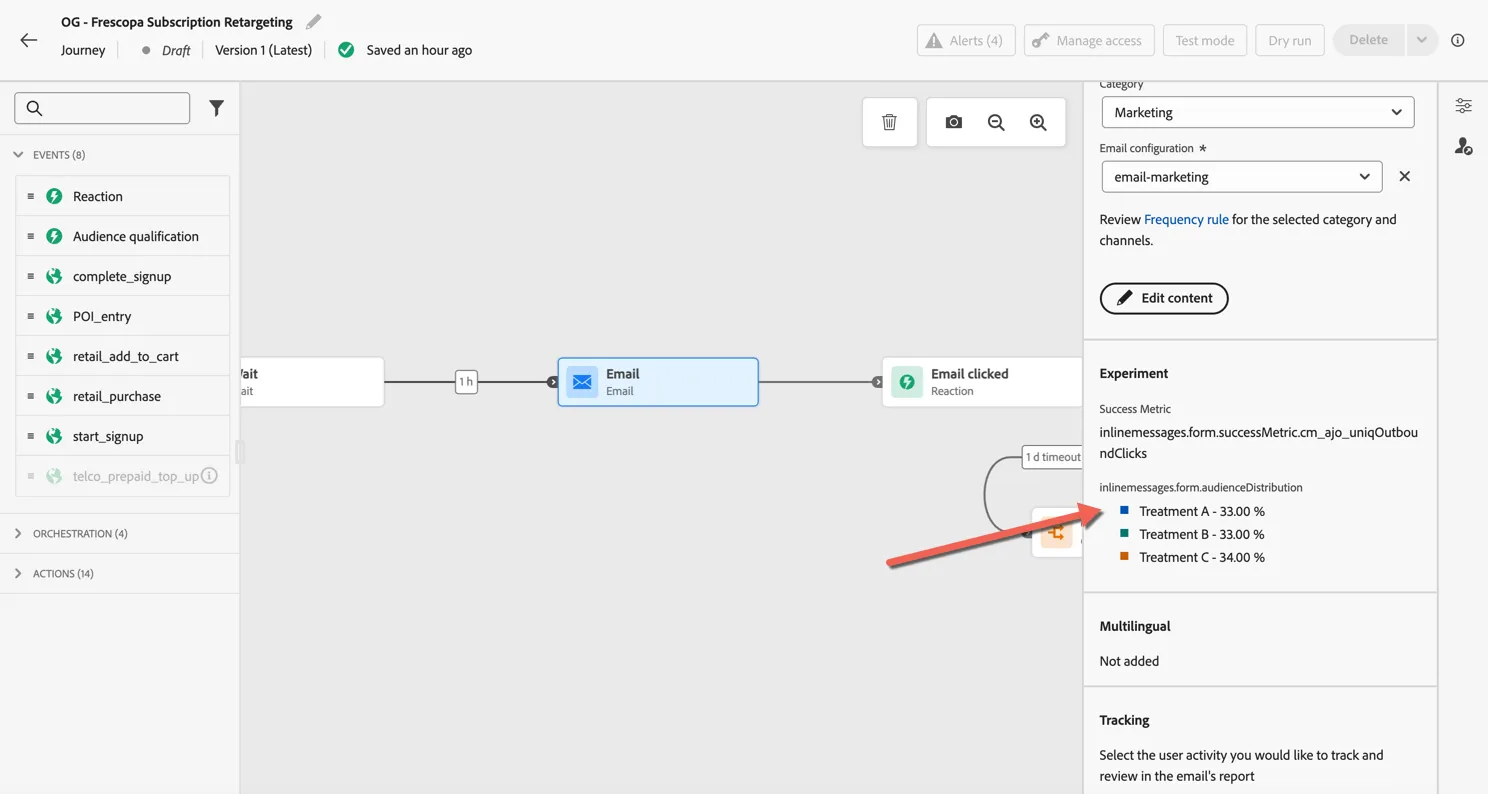Screen dimensions: 1488x794
Task: Click the Dry run button
Action: (1290, 40)
